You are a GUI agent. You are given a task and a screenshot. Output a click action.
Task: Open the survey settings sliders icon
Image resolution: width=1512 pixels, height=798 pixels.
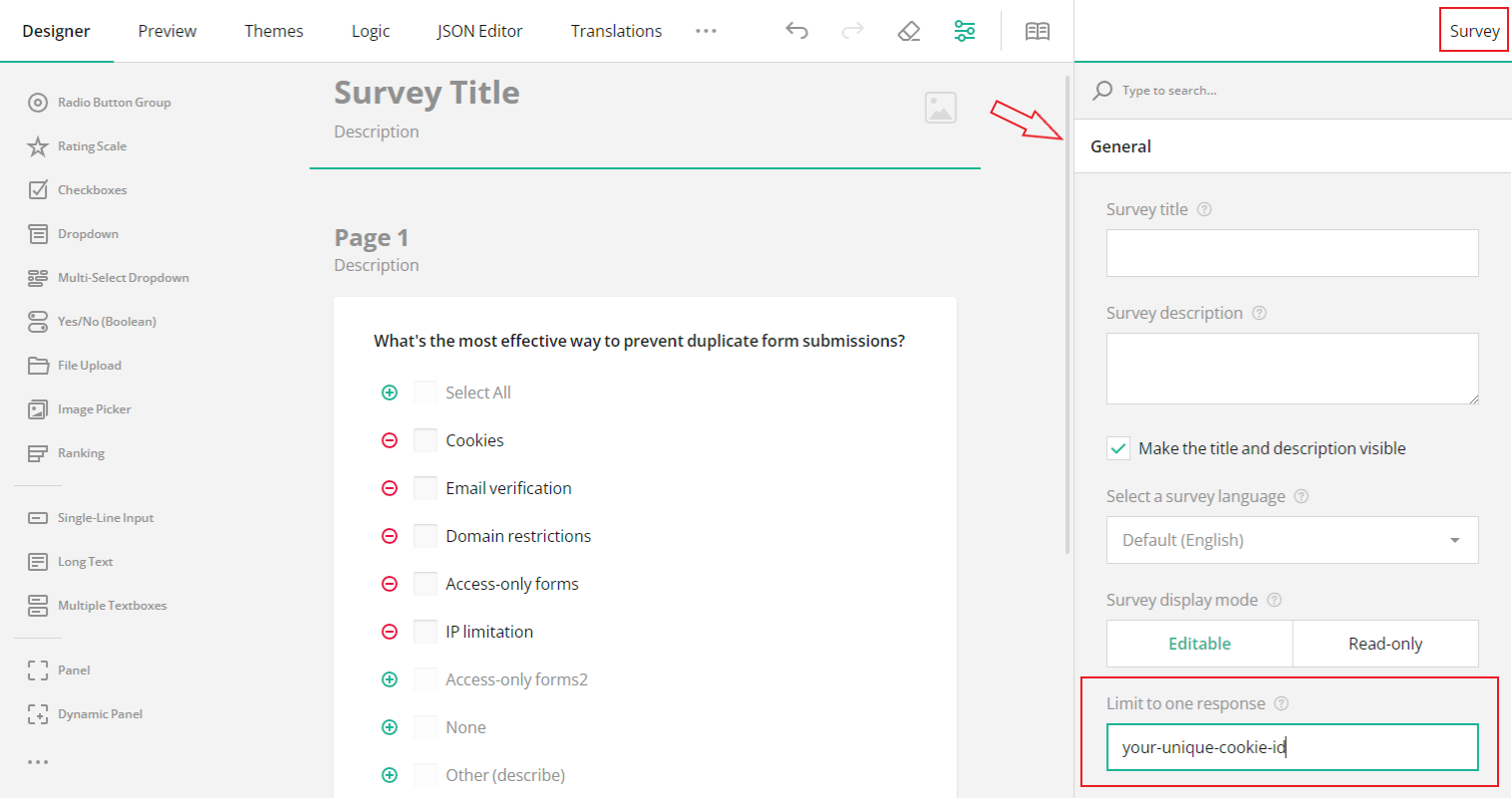(x=964, y=31)
